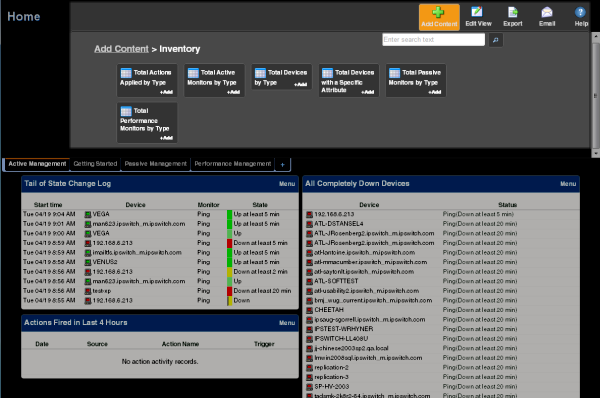Viewport: 600px width, 398px height.
Task: Open IPSTEST-WRHYNER device
Action: [x=344, y=329]
